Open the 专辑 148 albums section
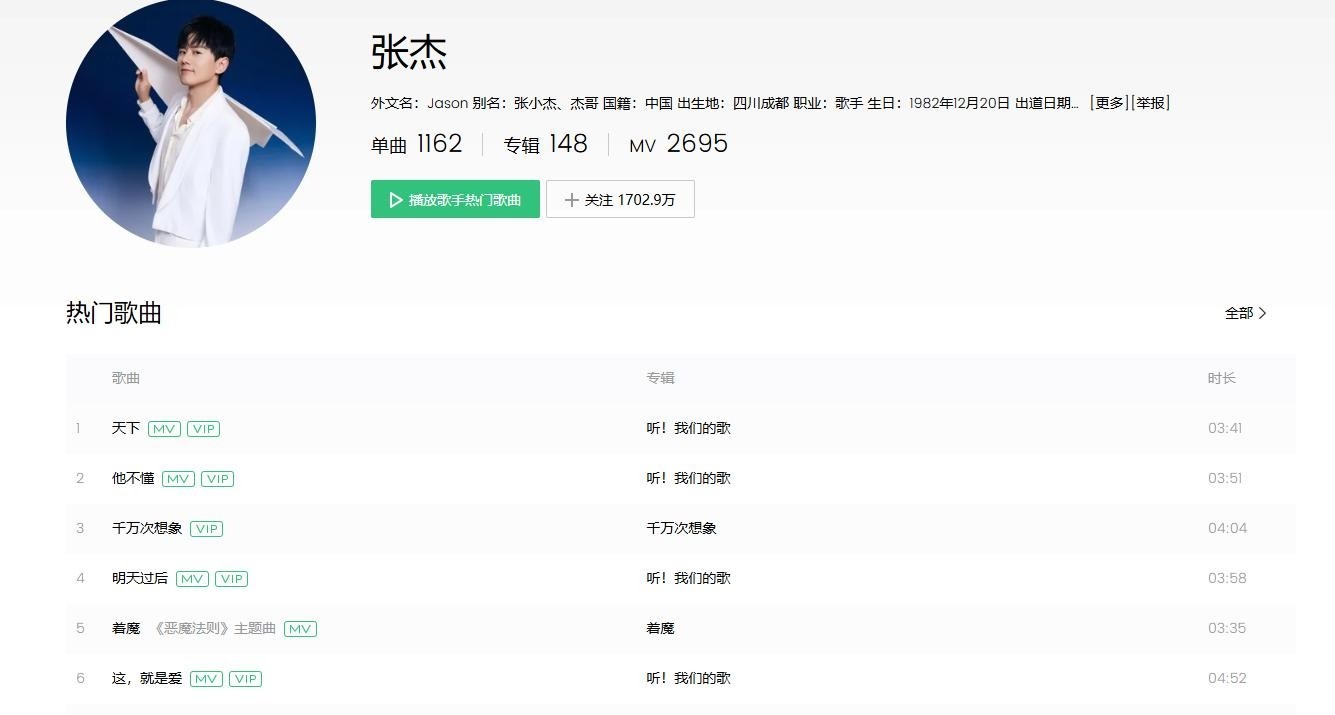The image size is (1335, 715). pos(545,144)
